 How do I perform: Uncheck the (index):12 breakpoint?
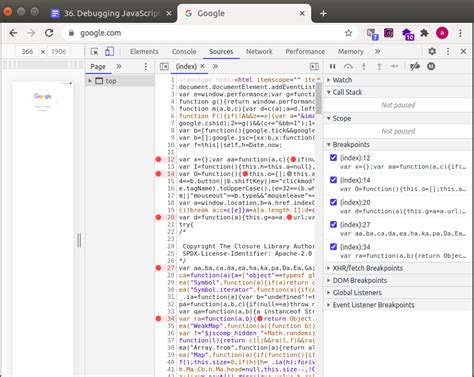click(333, 157)
